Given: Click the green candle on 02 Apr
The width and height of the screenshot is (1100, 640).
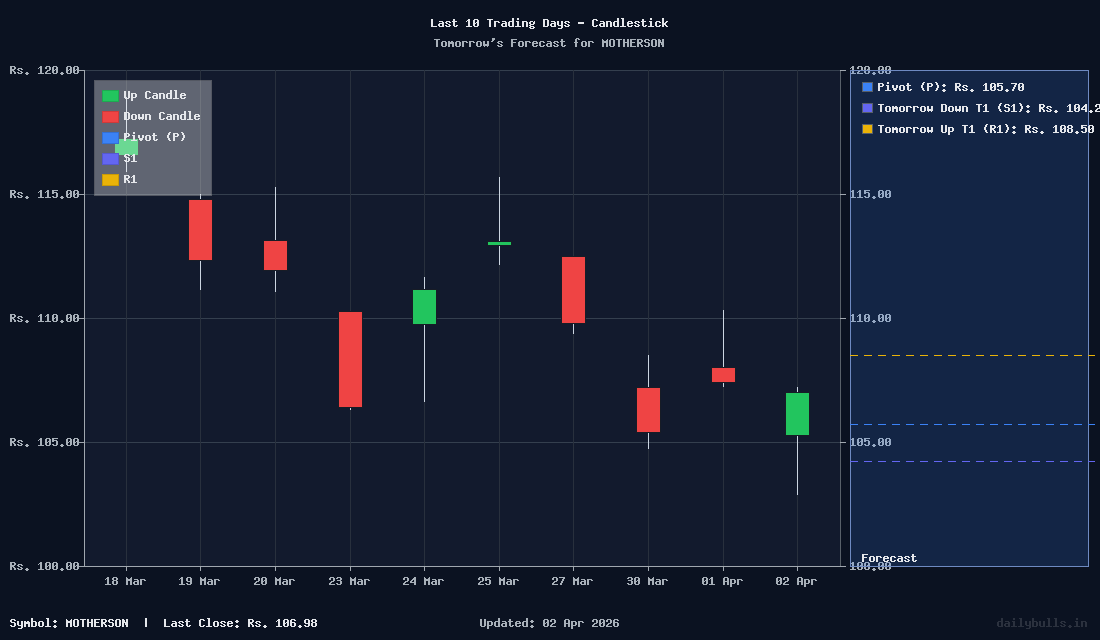Looking at the screenshot, I should [796, 413].
